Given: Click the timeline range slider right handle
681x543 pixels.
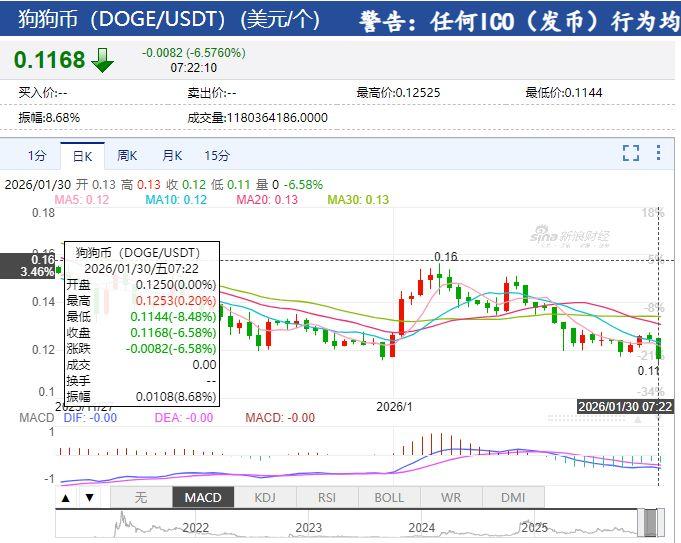Looking at the screenshot, I should pyautogui.click(x=661, y=523).
